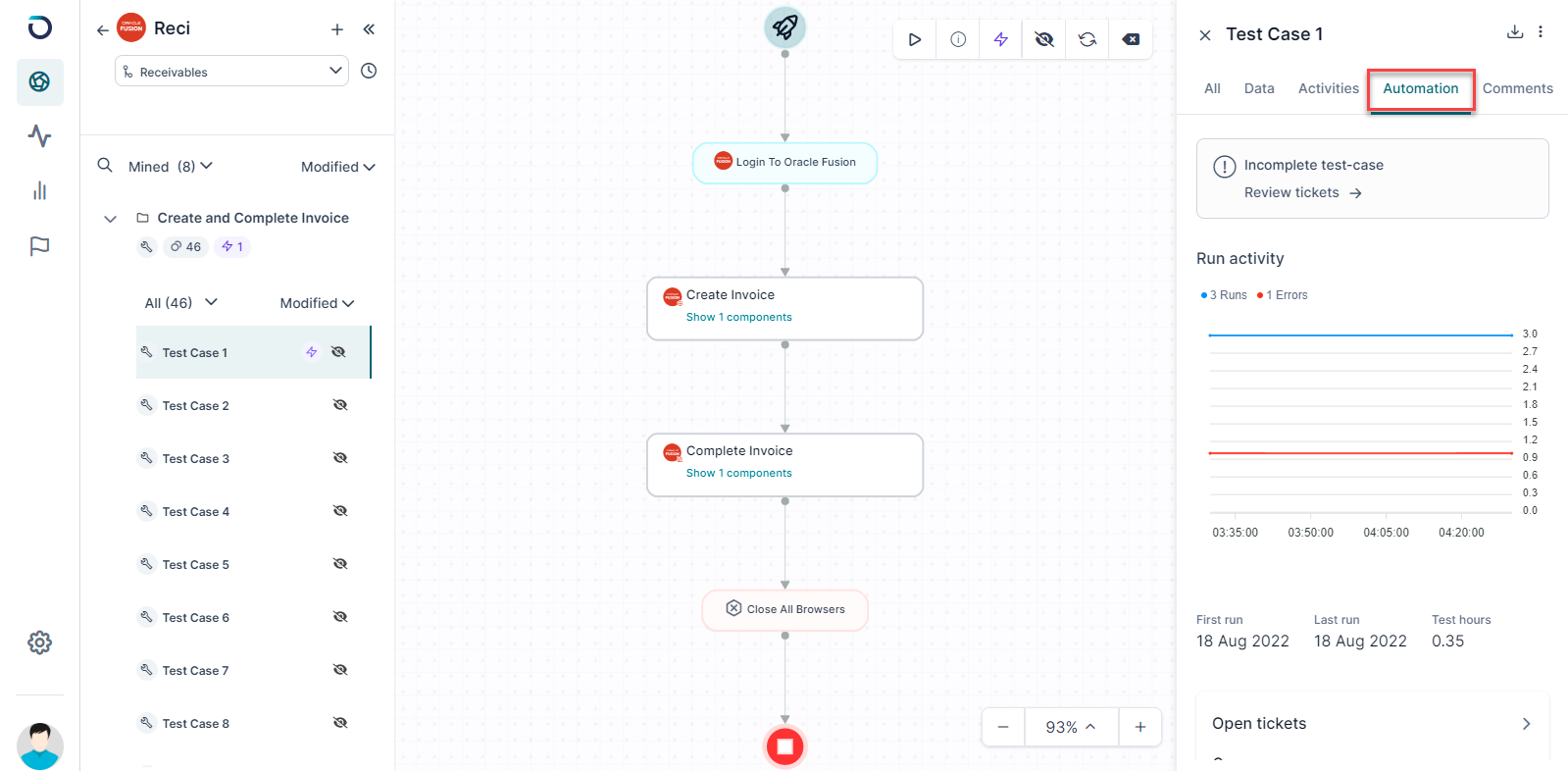
Task: Click the wrench icon under folder name
Action: pos(146,247)
